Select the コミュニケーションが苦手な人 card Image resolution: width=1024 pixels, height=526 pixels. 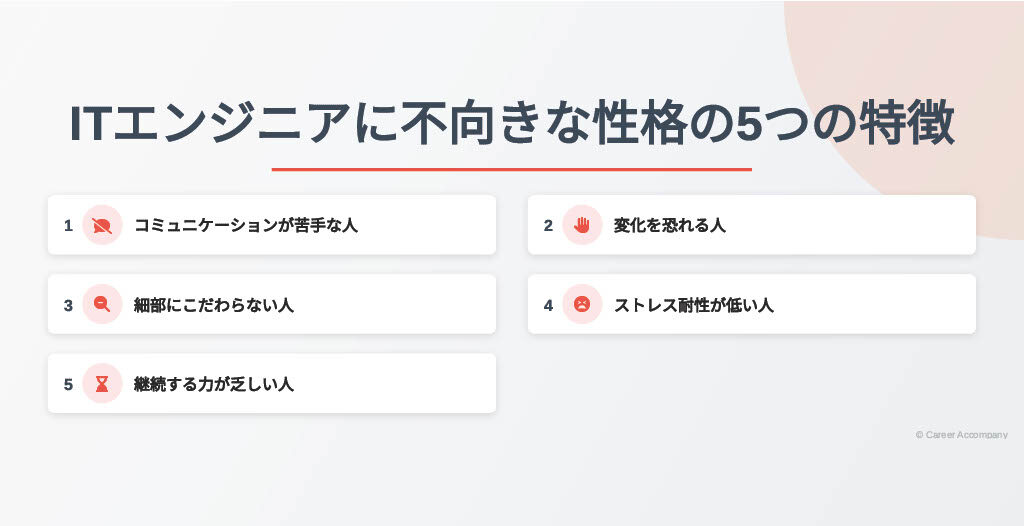272,225
